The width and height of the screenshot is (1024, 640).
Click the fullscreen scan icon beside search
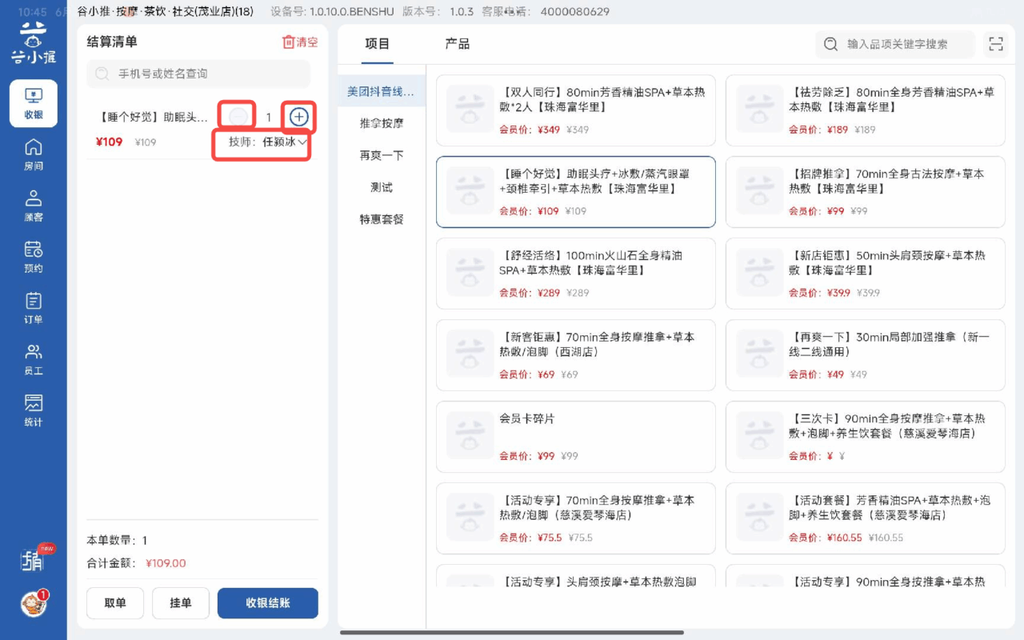(x=995, y=44)
